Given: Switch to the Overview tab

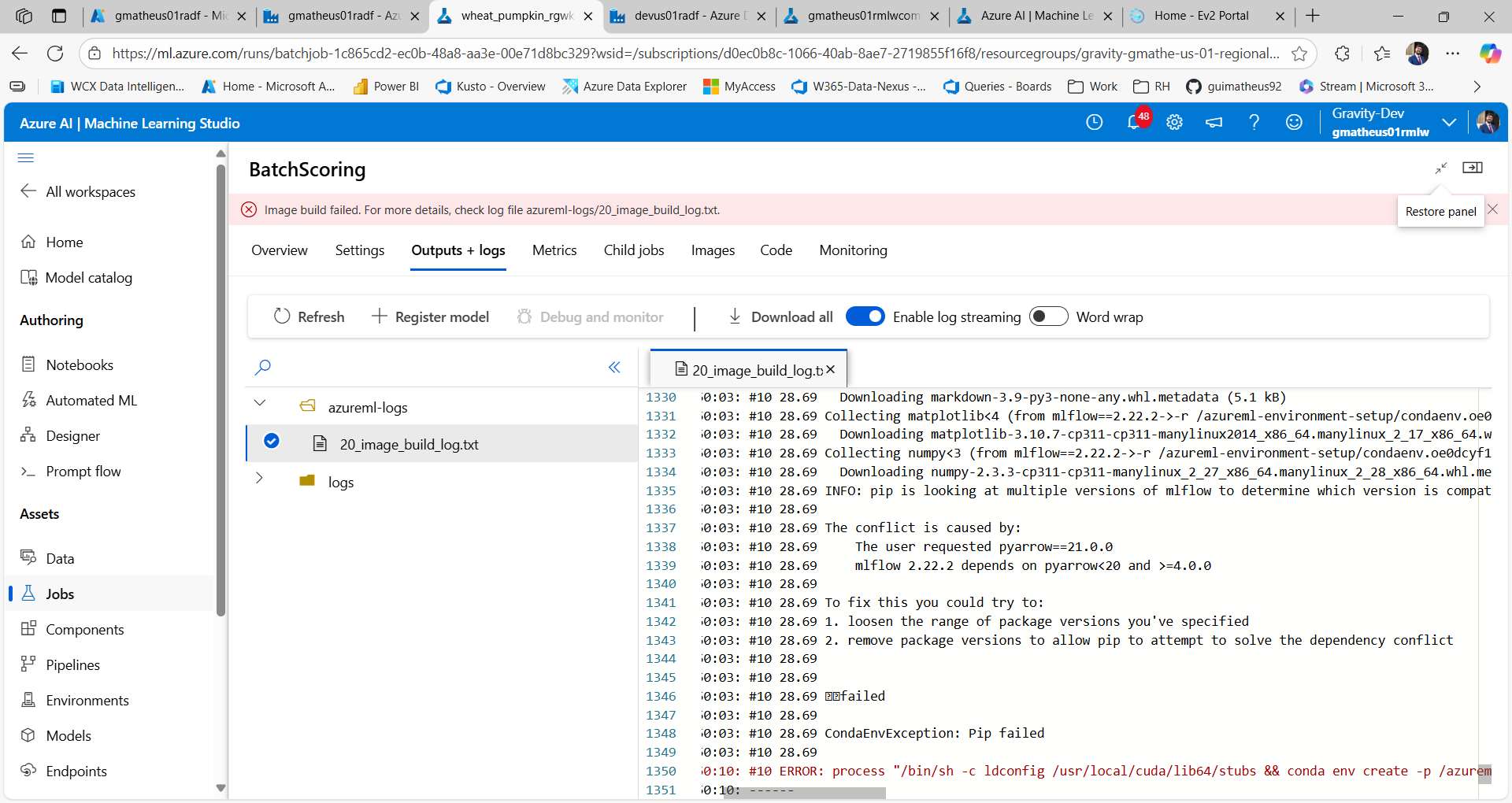Looking at the screenshot, I should [280, 250].
